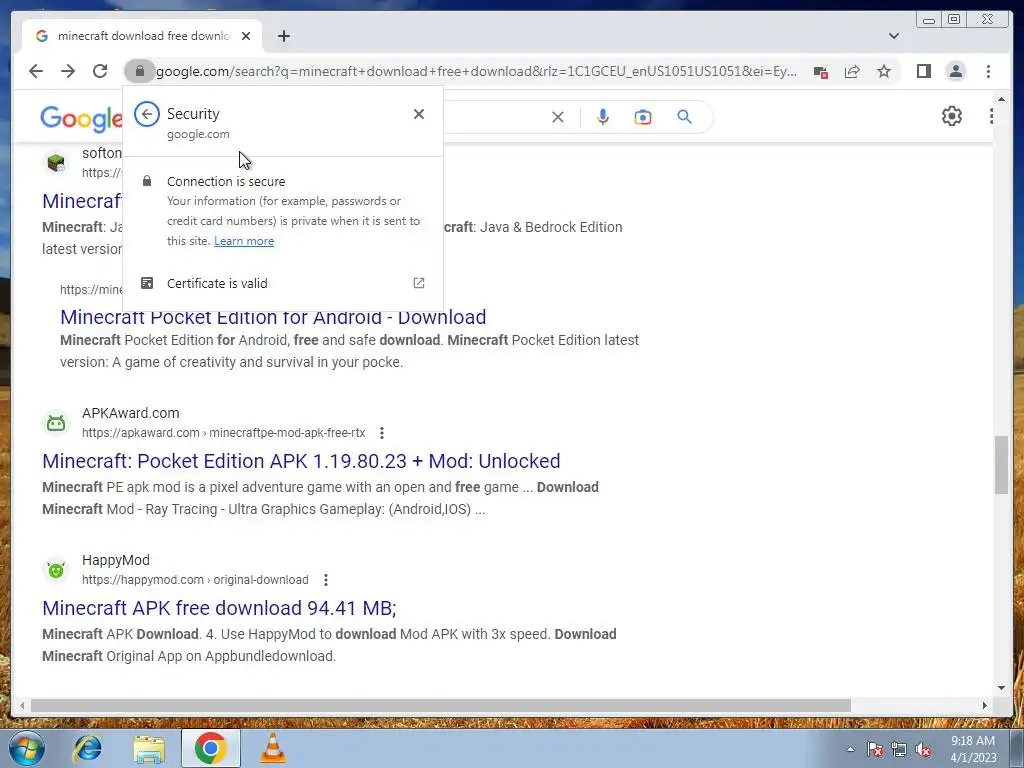Click the APKAward.com site name

pos(131,413)
